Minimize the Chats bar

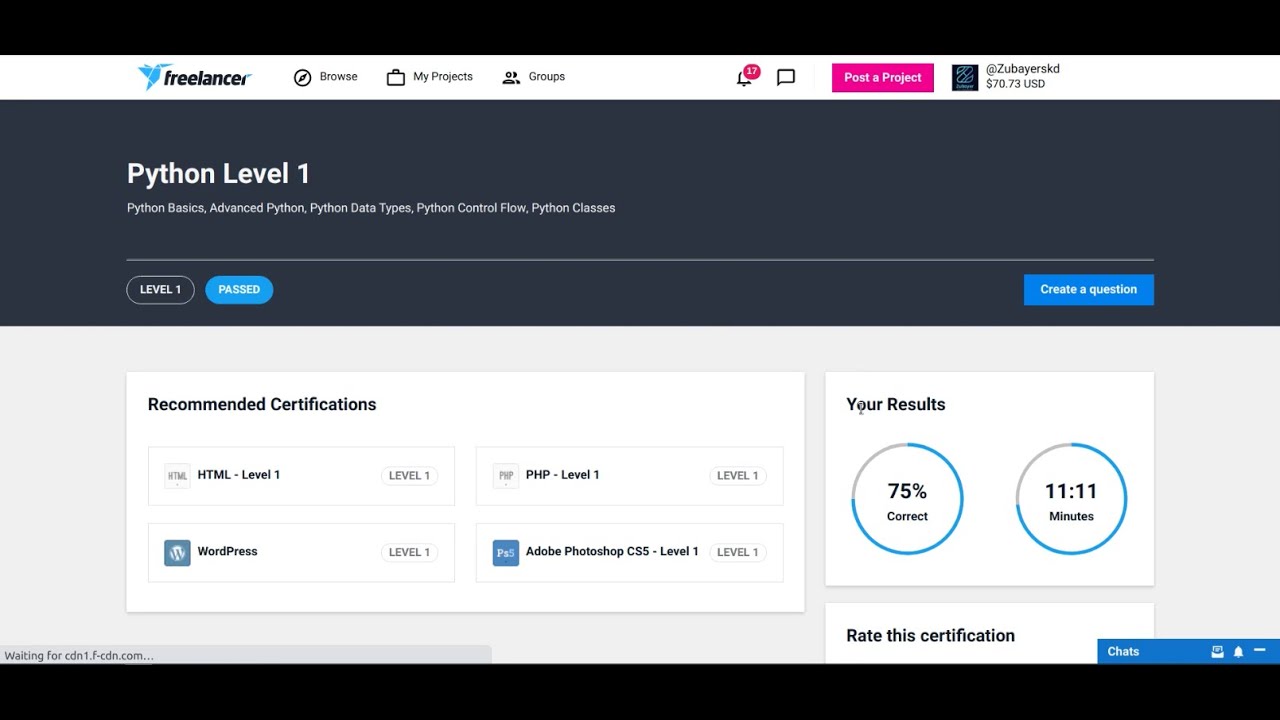coord(1259,651)
